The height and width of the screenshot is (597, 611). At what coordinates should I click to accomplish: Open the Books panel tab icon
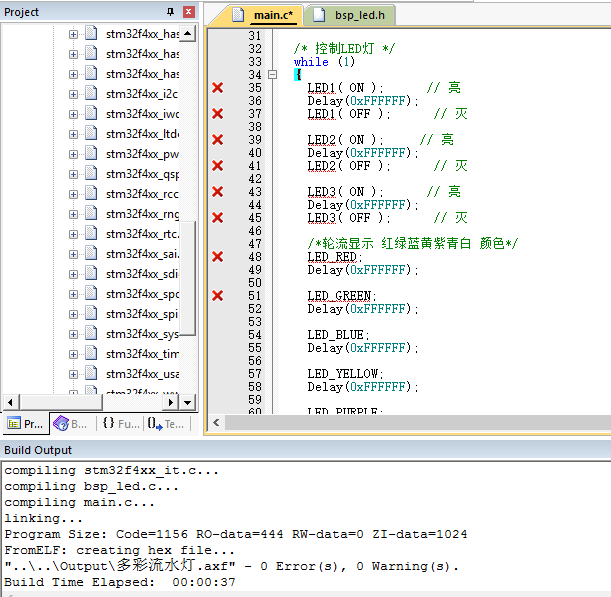62,424
